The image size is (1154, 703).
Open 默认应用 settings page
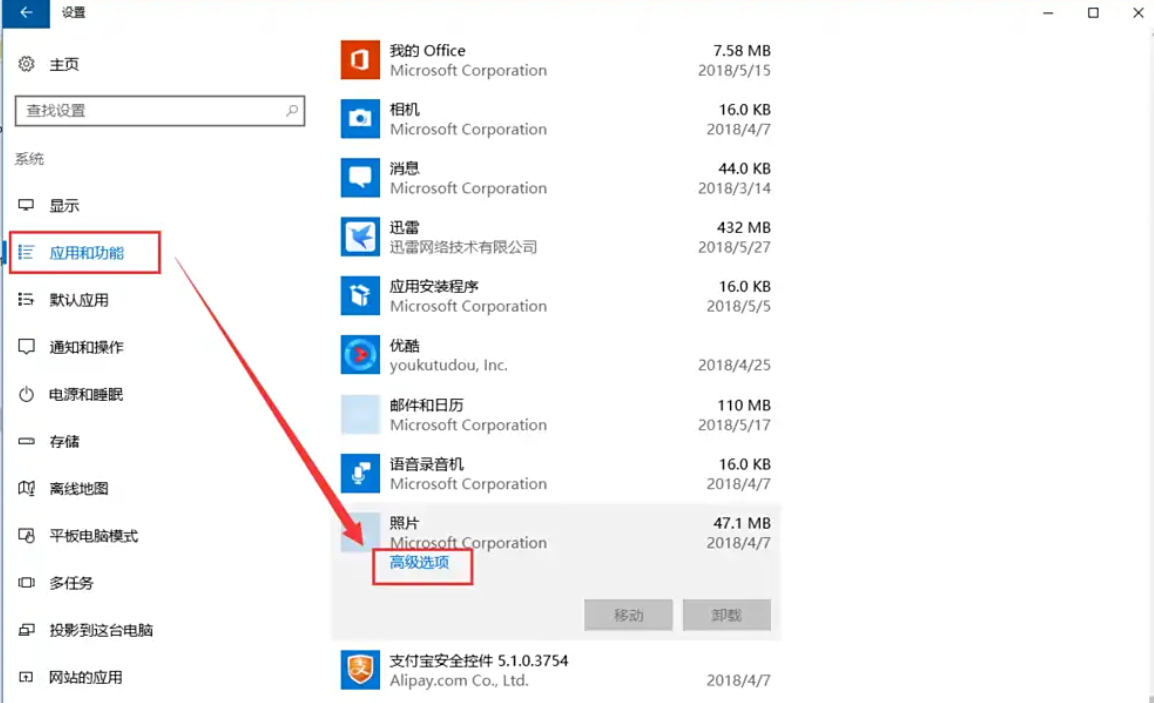click(78, 300)
